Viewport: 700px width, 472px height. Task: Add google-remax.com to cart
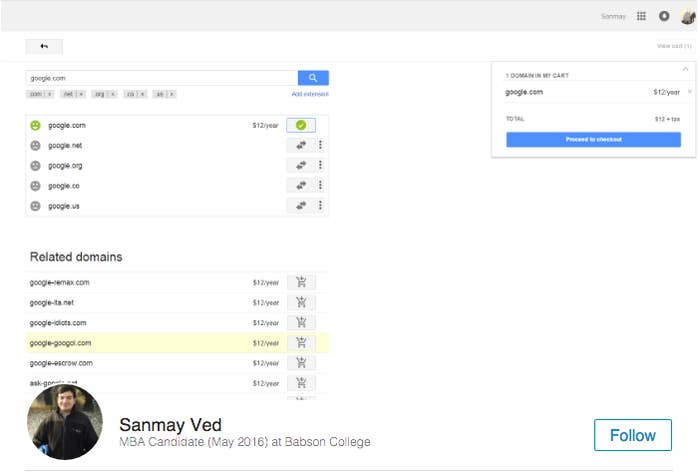tap(301, 282)
